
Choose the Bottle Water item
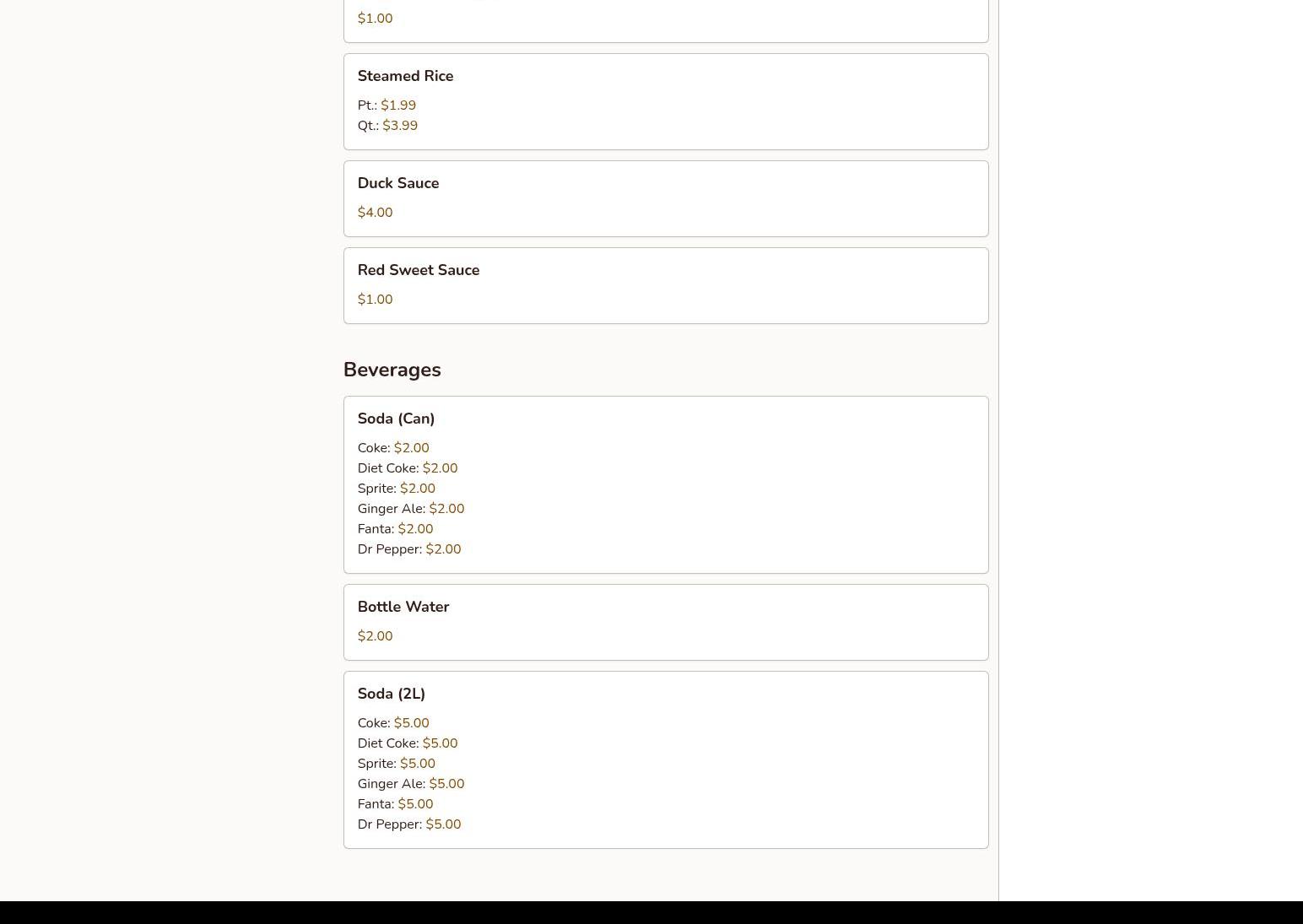pyautogui.click(x=666, y=622)
